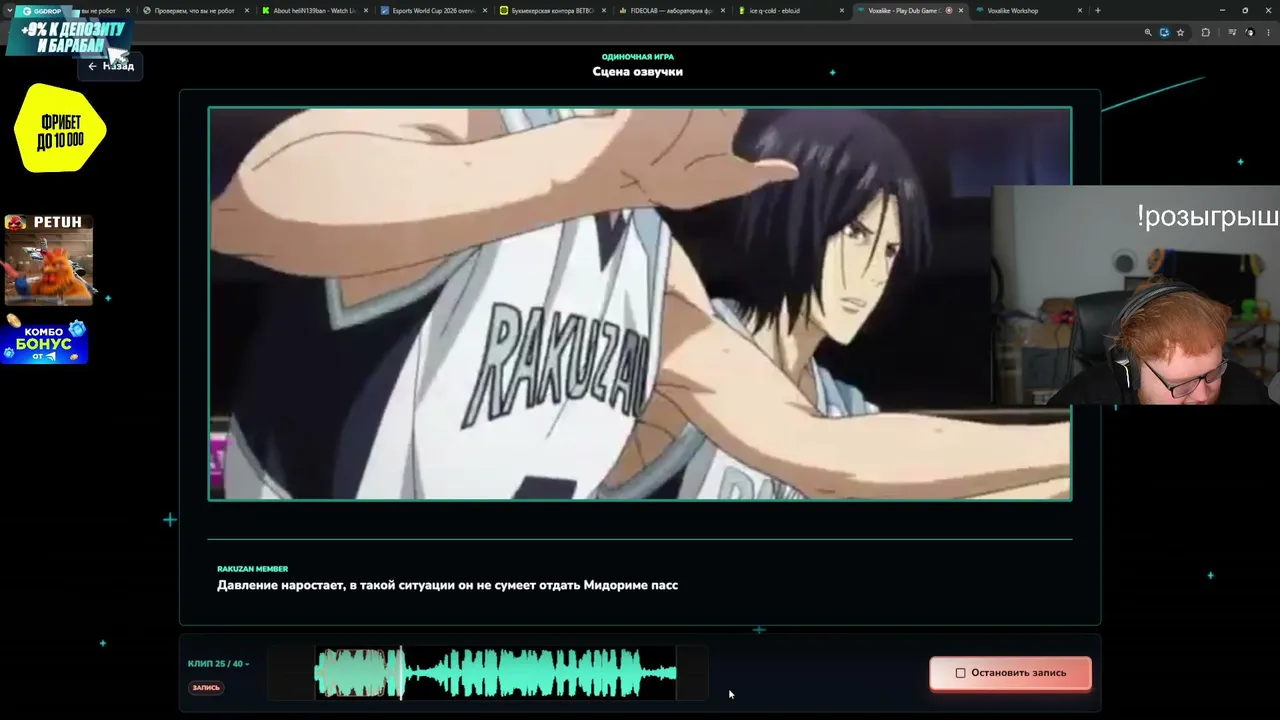Switch to the About heliN139ban tab
1280x720 pixels.
(x=313, y=11)
